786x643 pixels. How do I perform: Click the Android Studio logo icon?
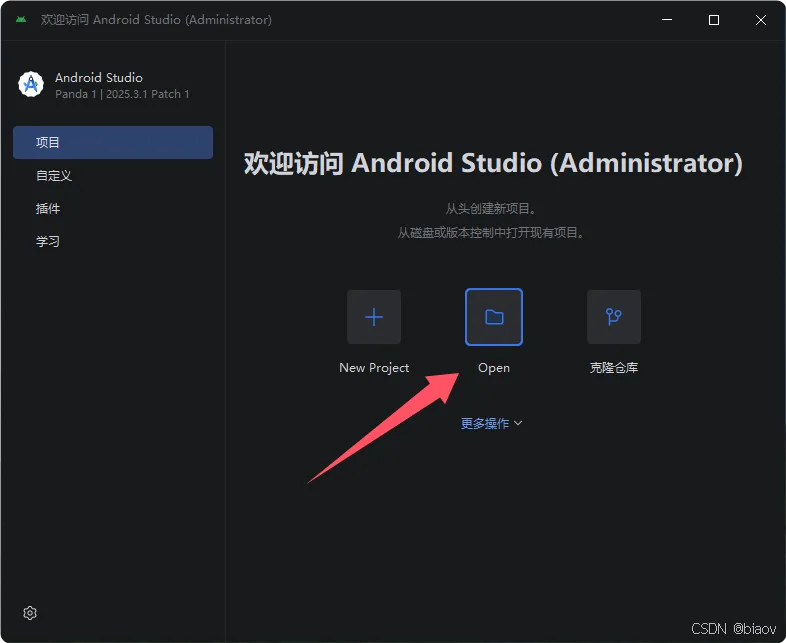click(x=31, y=84)
